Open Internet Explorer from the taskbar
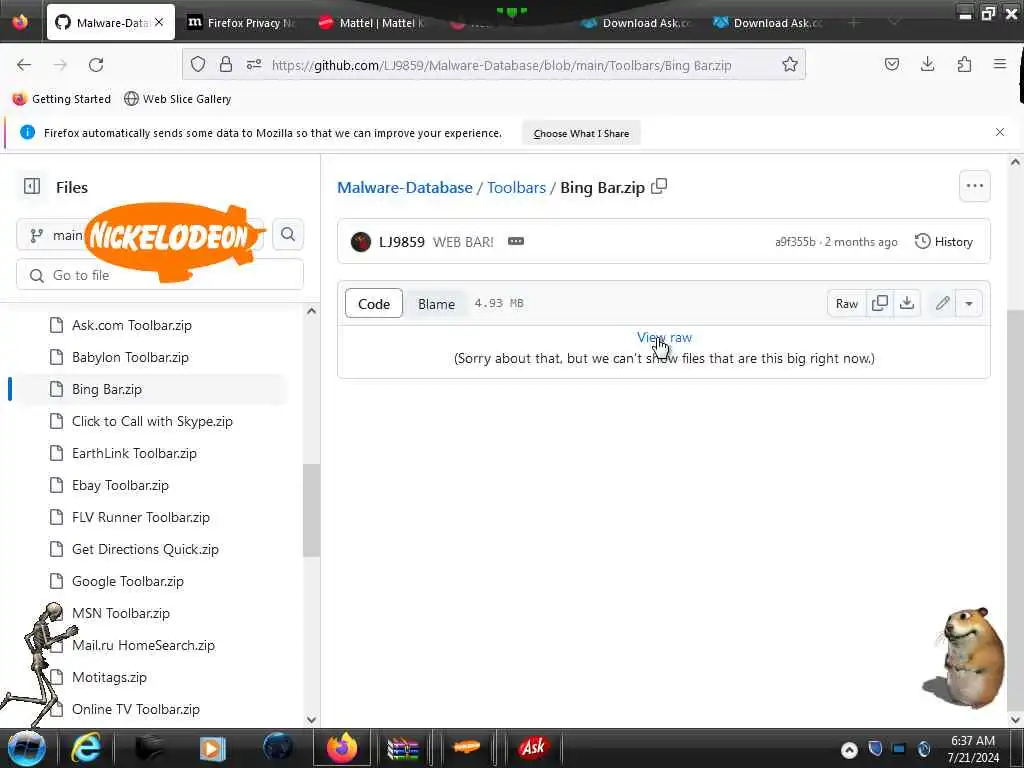 pyautogui.click(x=86, y=748)
